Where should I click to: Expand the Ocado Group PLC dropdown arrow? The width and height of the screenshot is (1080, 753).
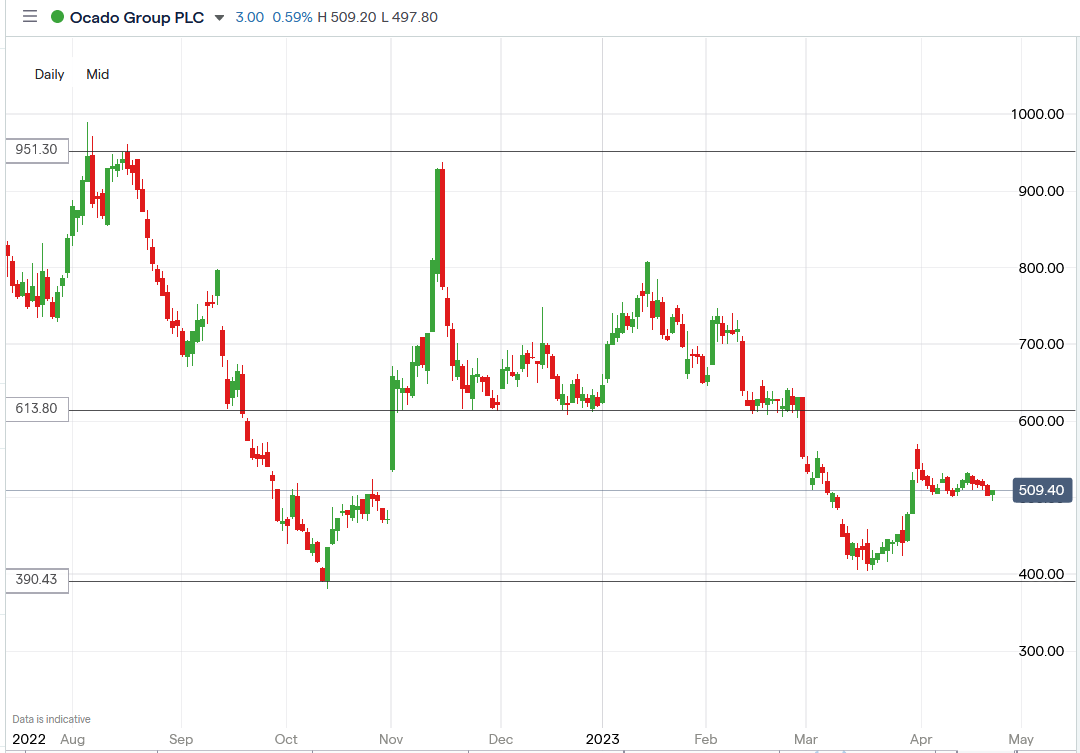219,18
